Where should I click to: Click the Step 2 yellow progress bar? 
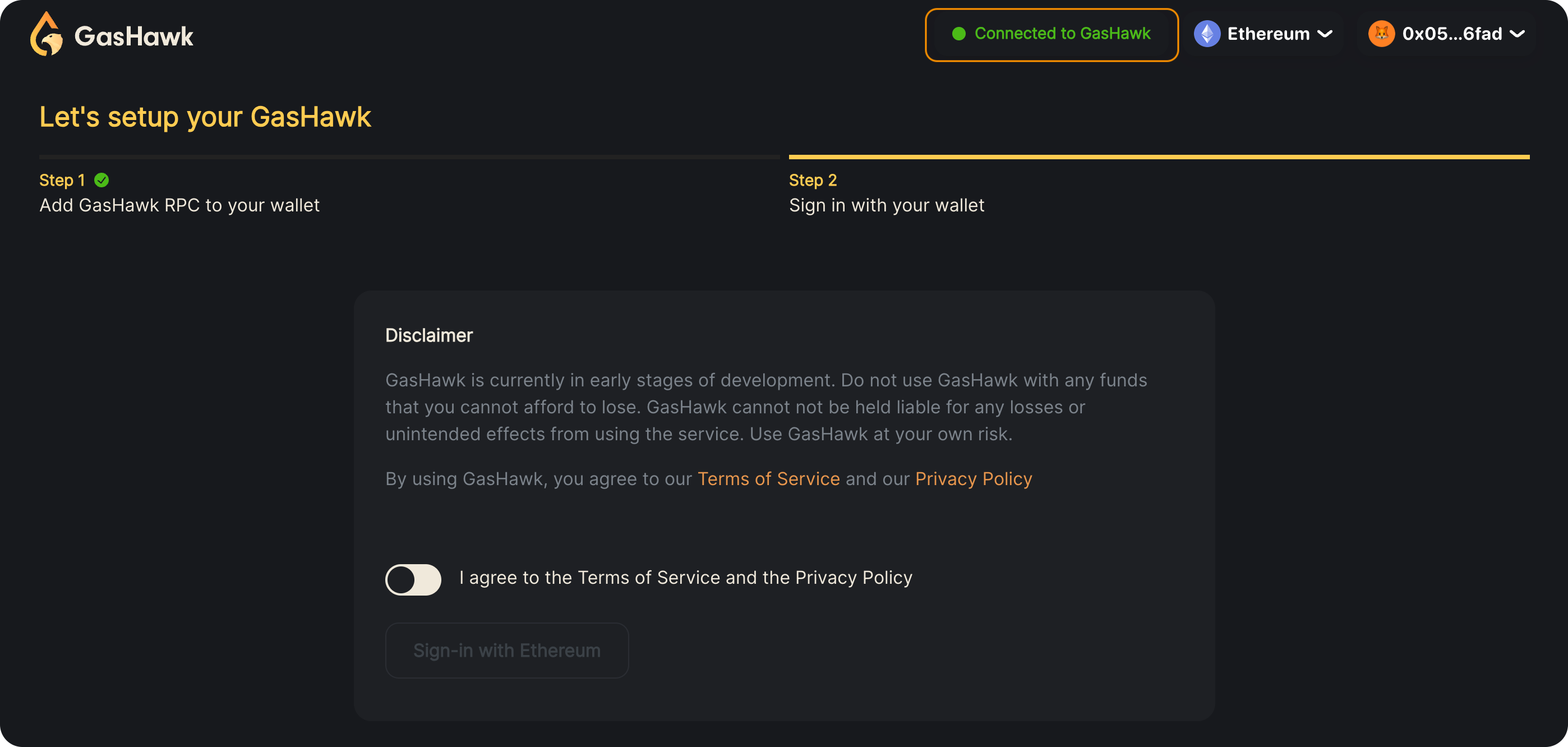[x=1159, y=157]
